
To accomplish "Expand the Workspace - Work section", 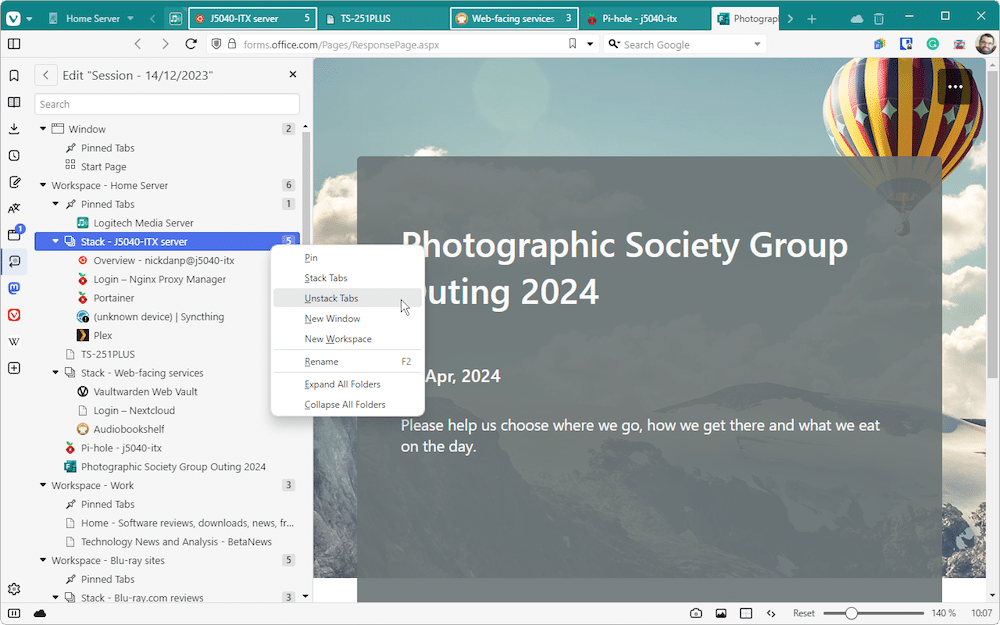I will coord(42,485).
